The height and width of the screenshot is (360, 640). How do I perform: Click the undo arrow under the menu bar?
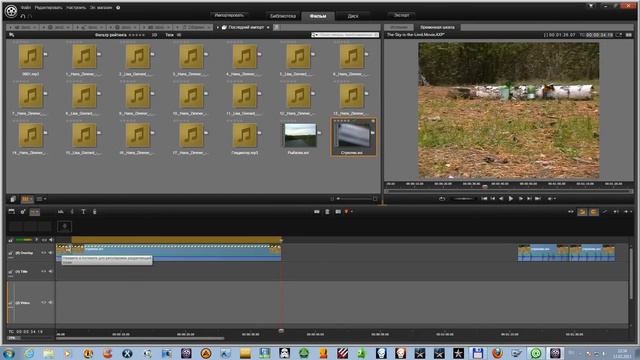[x=23, y=16]
